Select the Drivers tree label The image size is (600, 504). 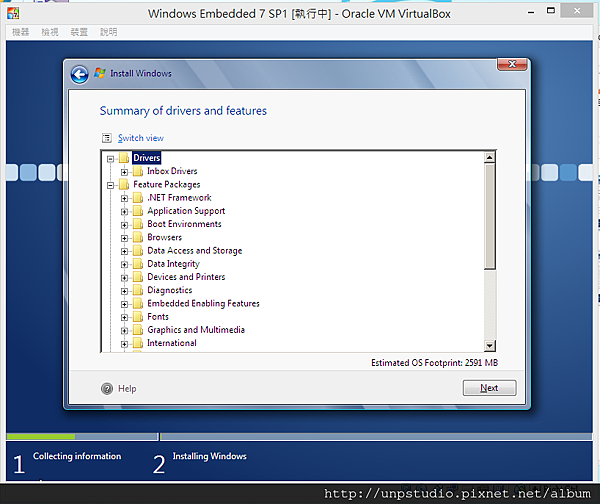click(x=147, y=158)
